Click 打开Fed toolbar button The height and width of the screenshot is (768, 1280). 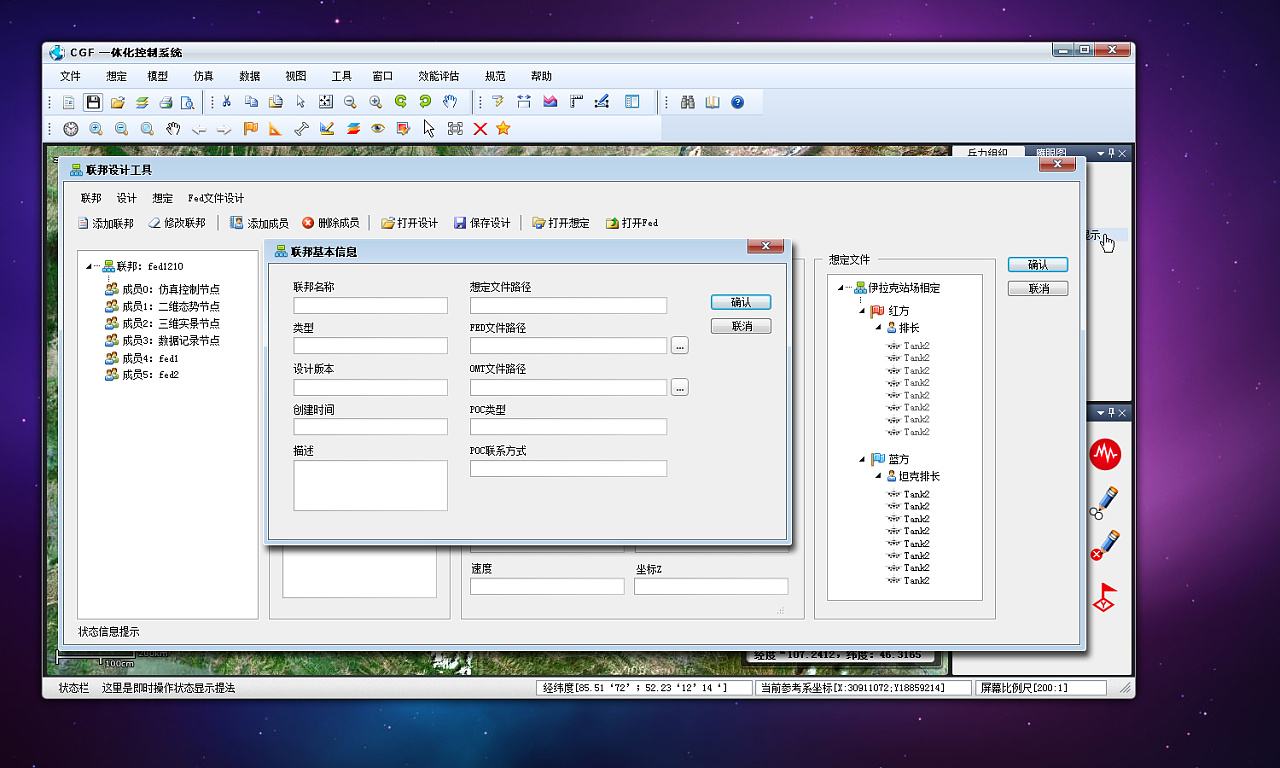point(632,223)
